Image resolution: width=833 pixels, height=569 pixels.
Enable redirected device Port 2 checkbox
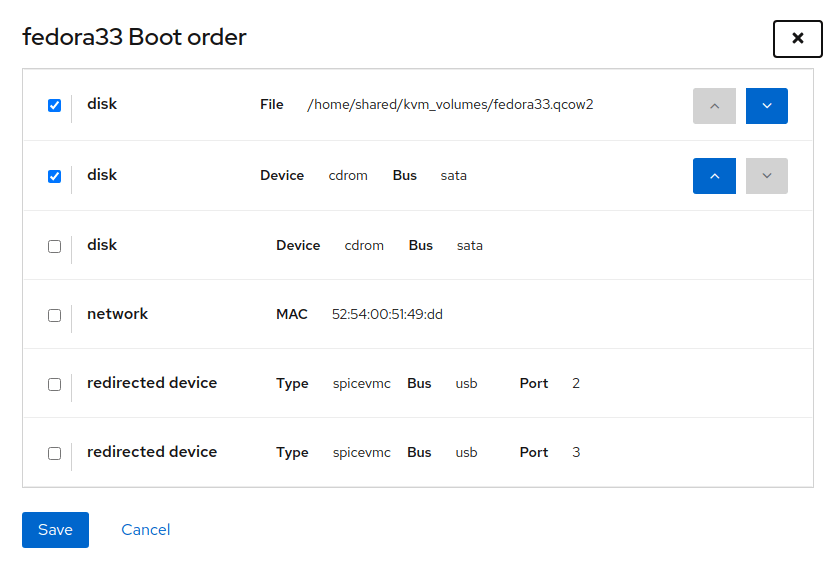(x=54, y=384)
